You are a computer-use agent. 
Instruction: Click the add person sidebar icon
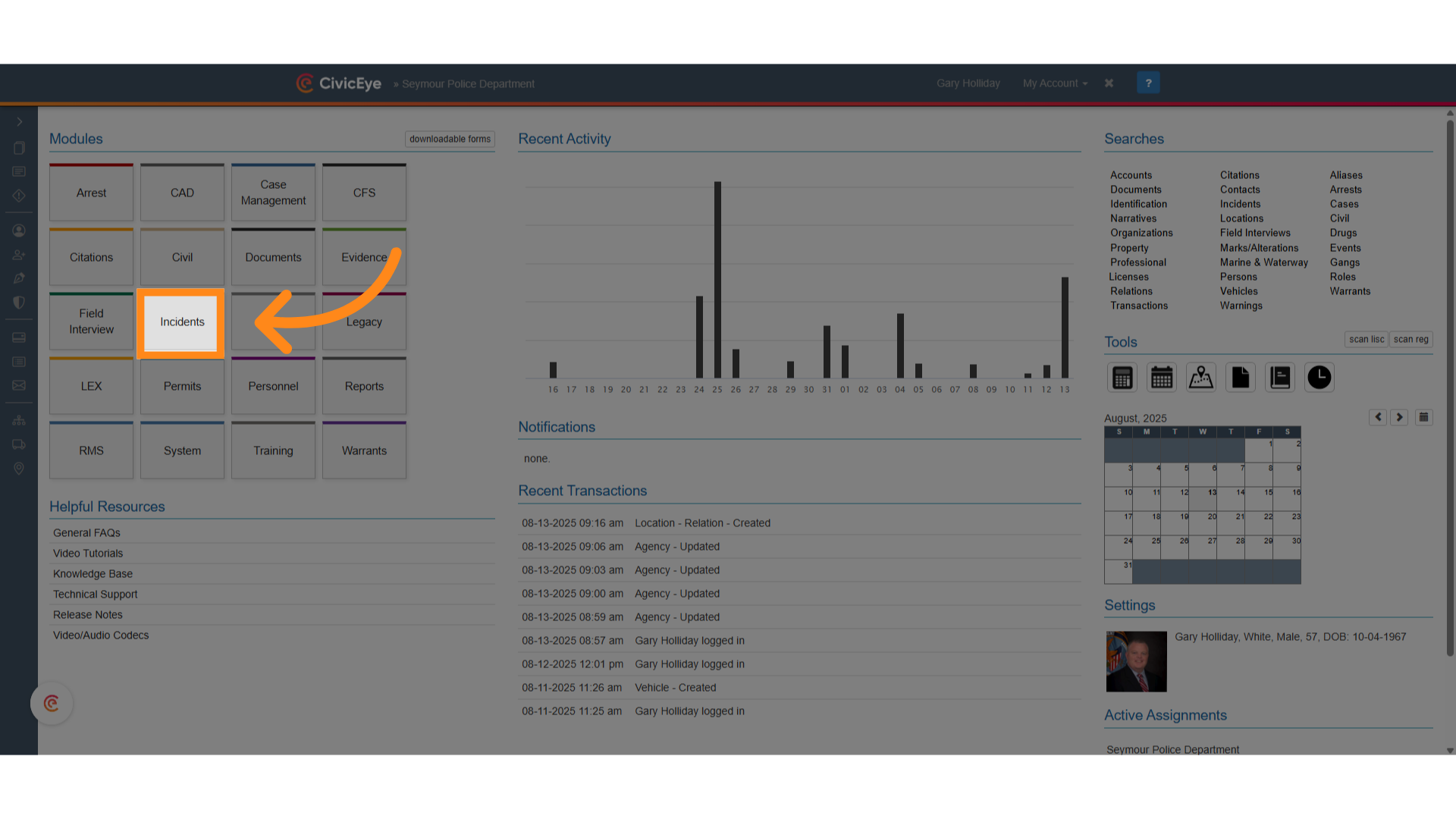tap(19, 255)
